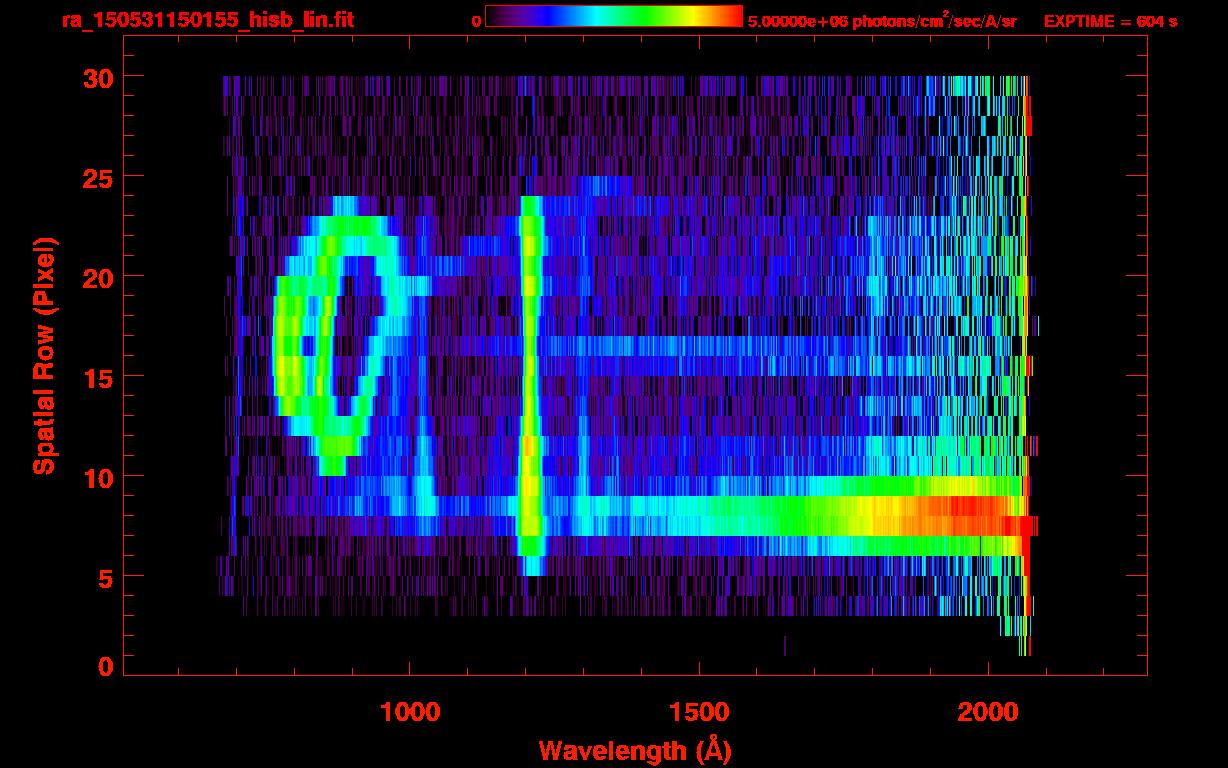Click the 5 spatial row tick label
The image size is (1228, 768).
tap(105, 577)
